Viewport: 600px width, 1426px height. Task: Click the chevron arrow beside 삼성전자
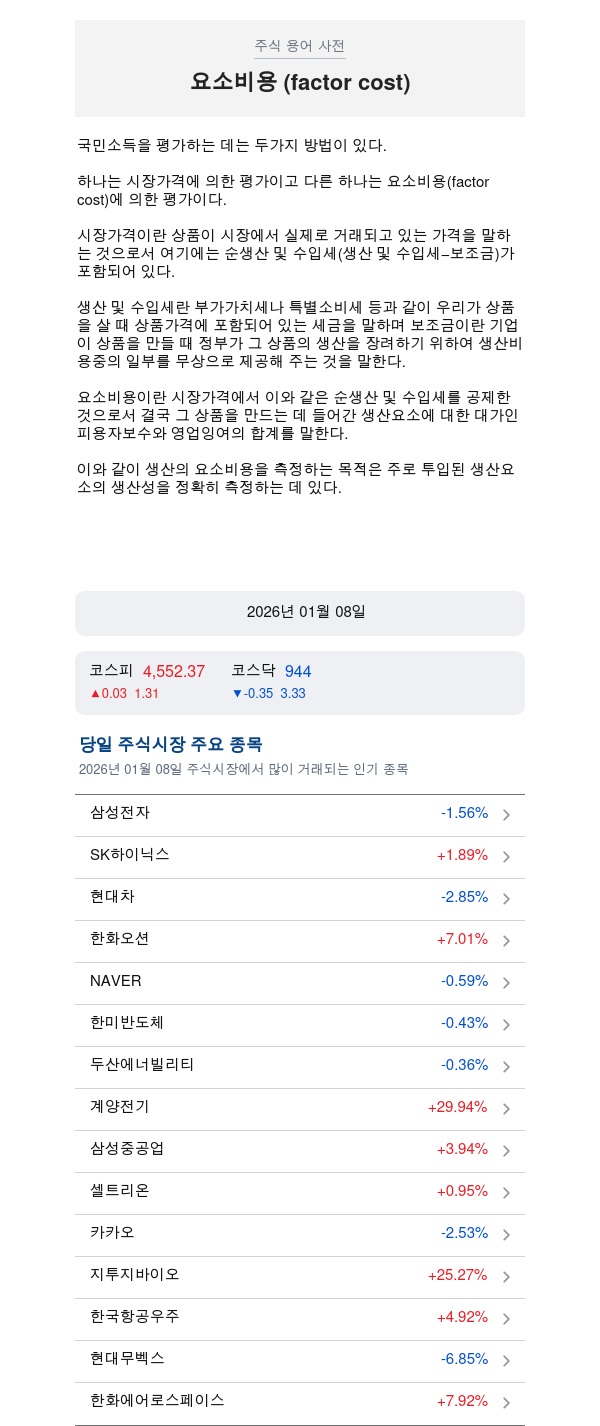(506, 815)
